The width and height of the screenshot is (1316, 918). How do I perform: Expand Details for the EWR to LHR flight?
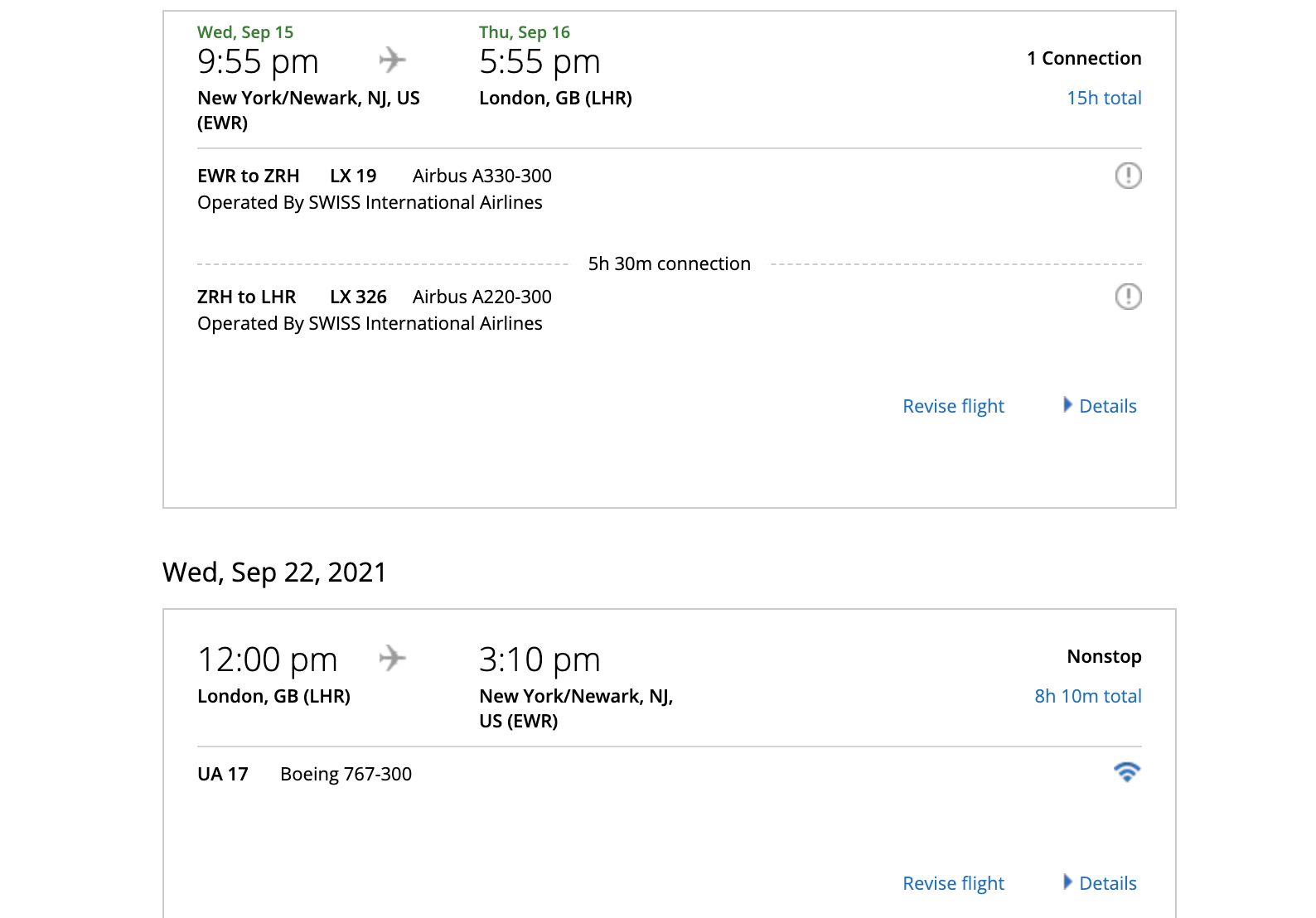(x=1100, y=406)
